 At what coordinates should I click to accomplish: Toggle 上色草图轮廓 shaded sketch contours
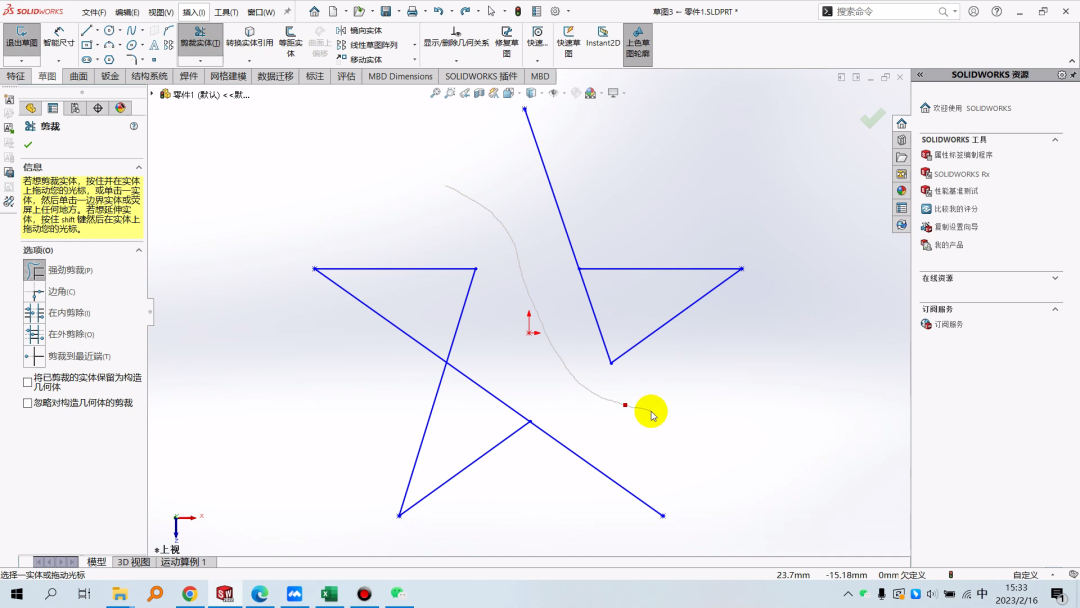coord(637,38)
